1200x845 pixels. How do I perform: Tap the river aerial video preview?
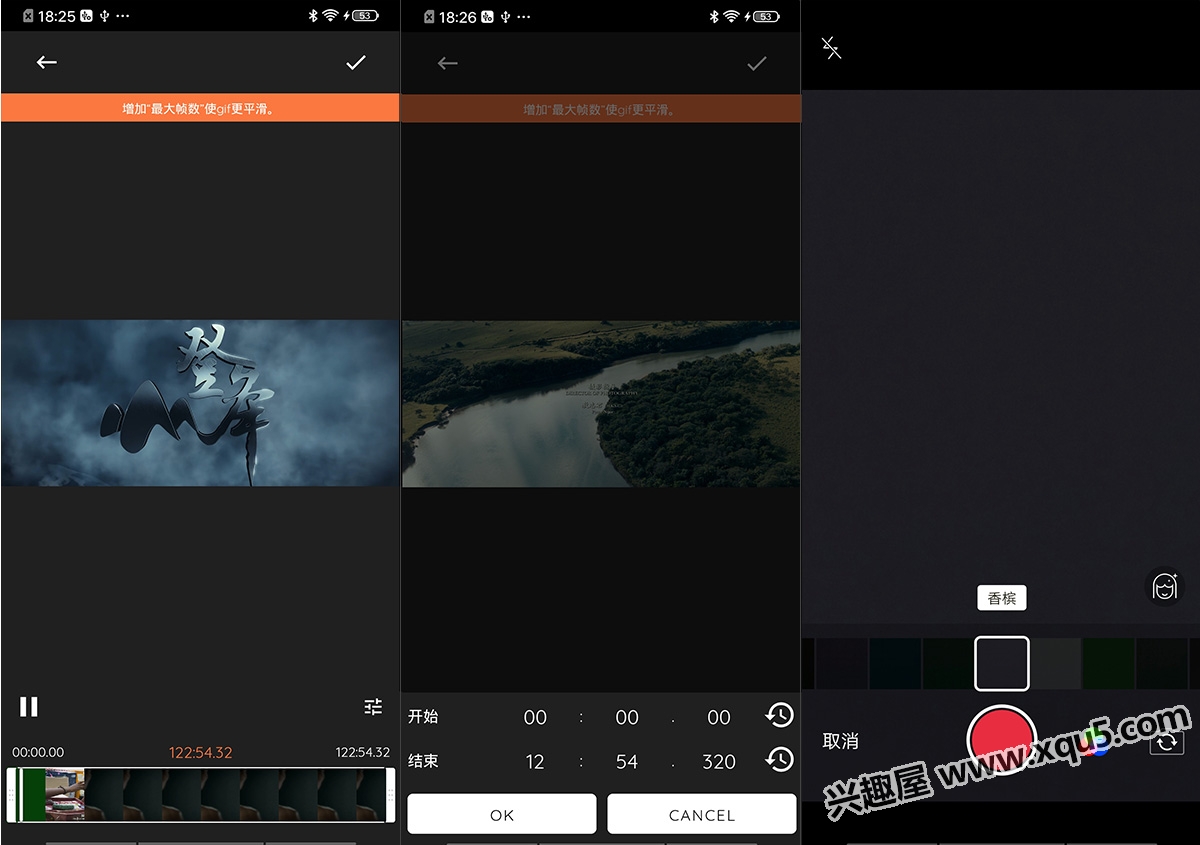click(x=601, y=404)
